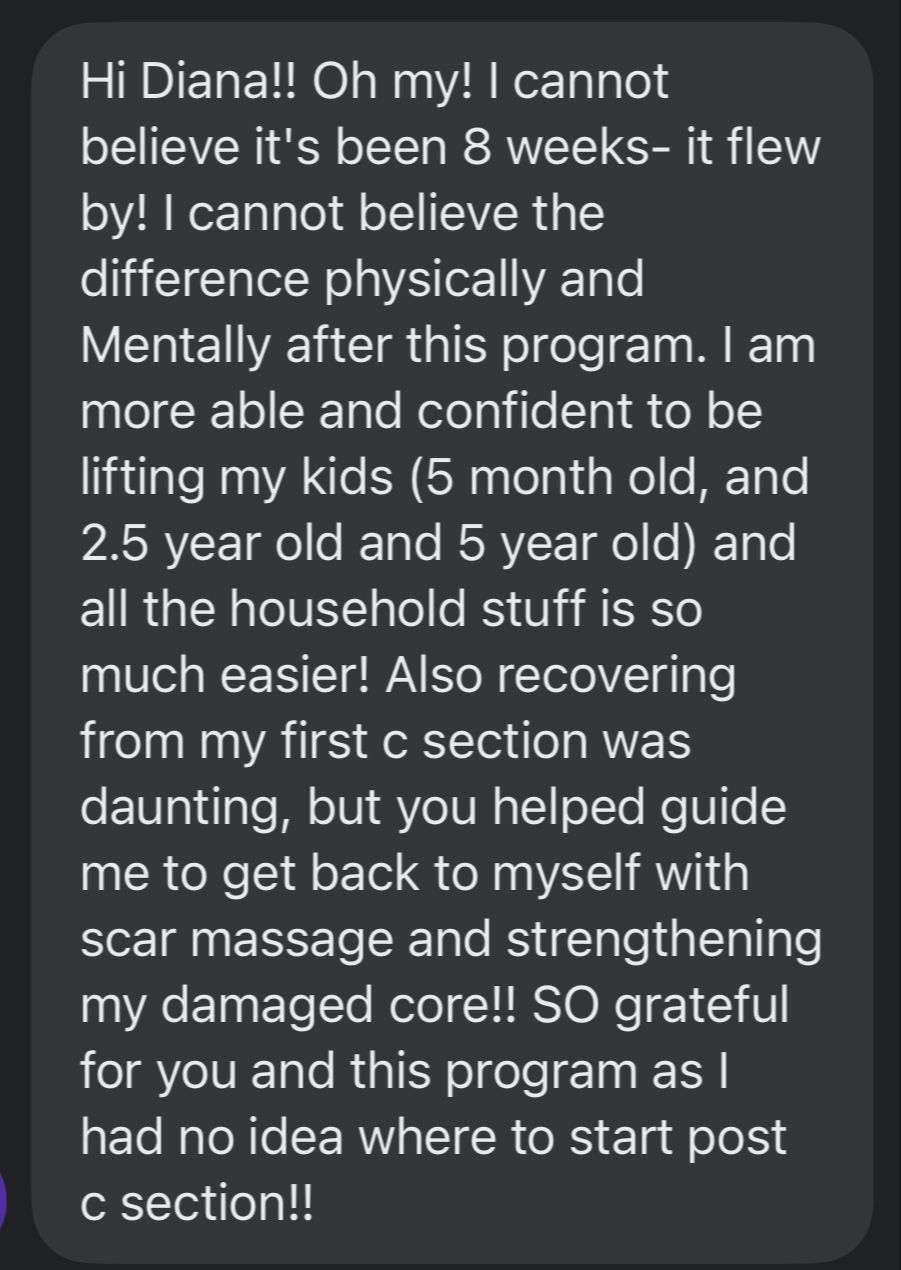Select the gray message bubble
This screenshot has height=1270, width=901.
pyautogui.click(x=452, y=642)
